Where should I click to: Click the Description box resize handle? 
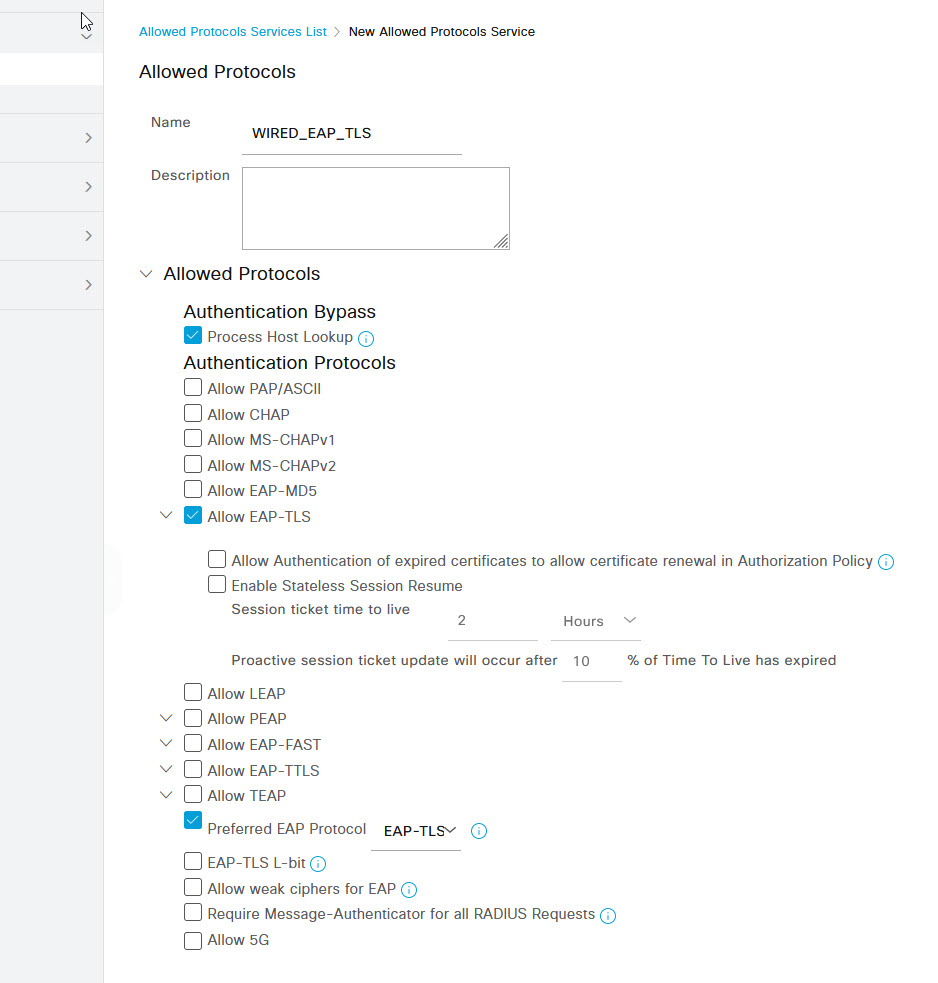click(x=501, y=241)
